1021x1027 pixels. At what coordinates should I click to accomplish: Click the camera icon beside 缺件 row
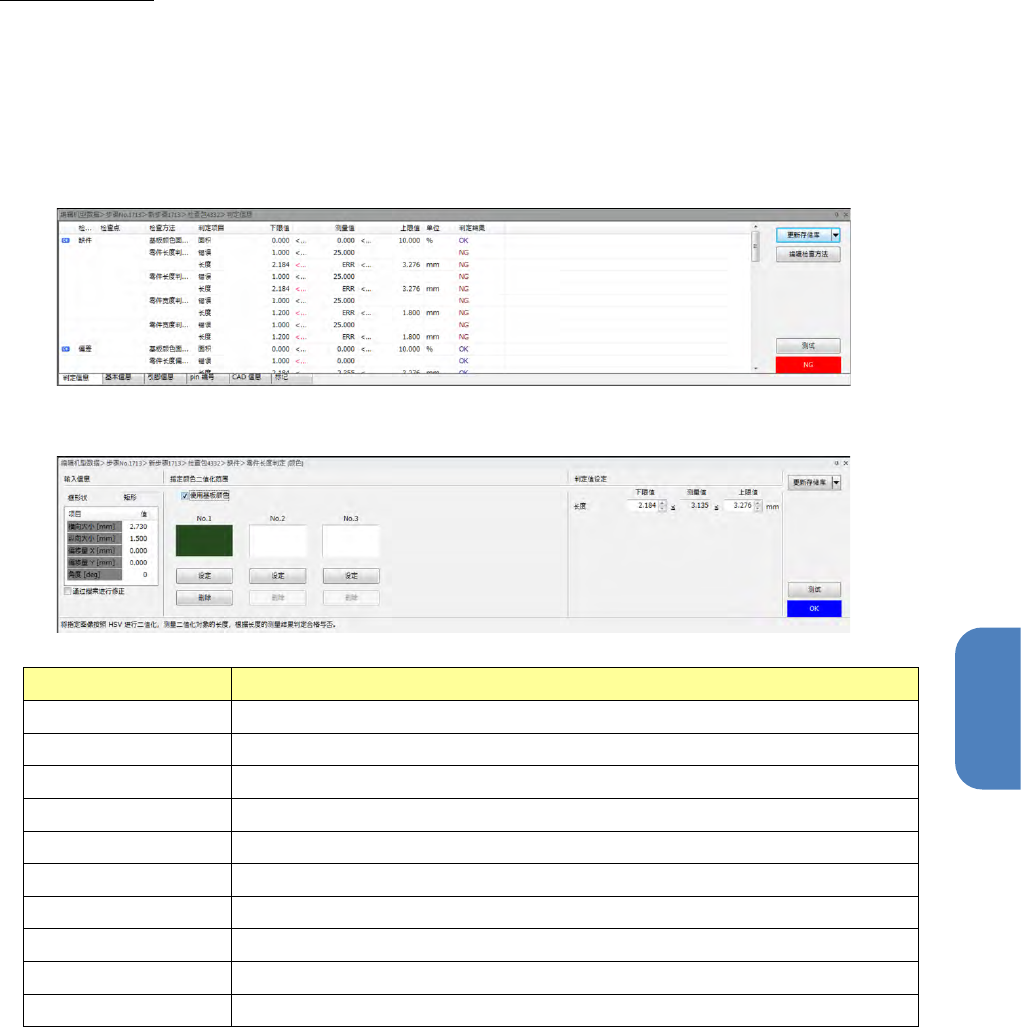coord(65,240)
